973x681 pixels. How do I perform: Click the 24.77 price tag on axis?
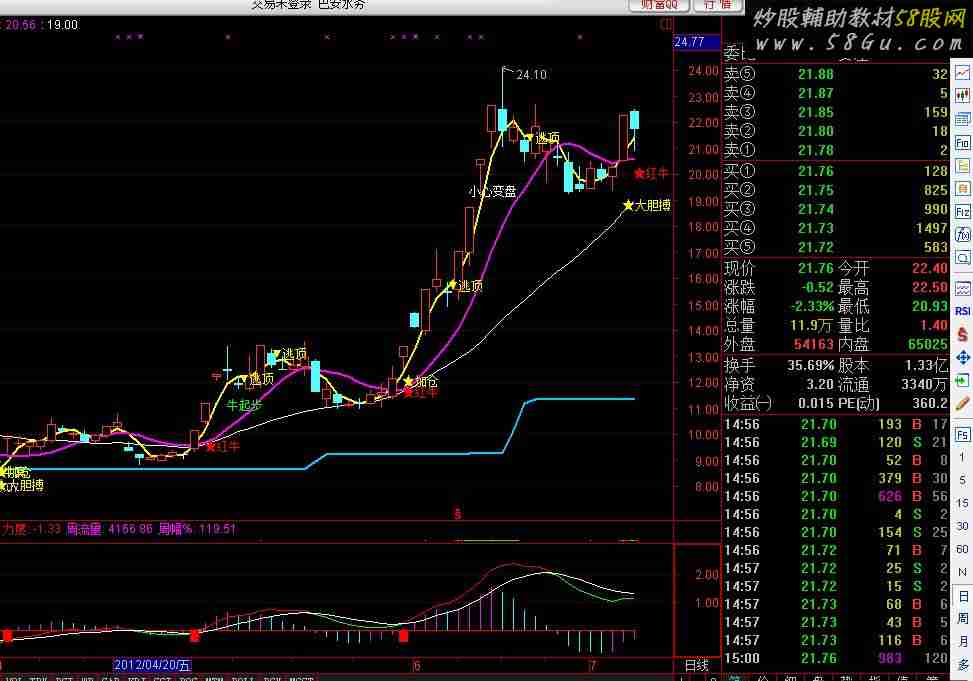coord(690,42)
